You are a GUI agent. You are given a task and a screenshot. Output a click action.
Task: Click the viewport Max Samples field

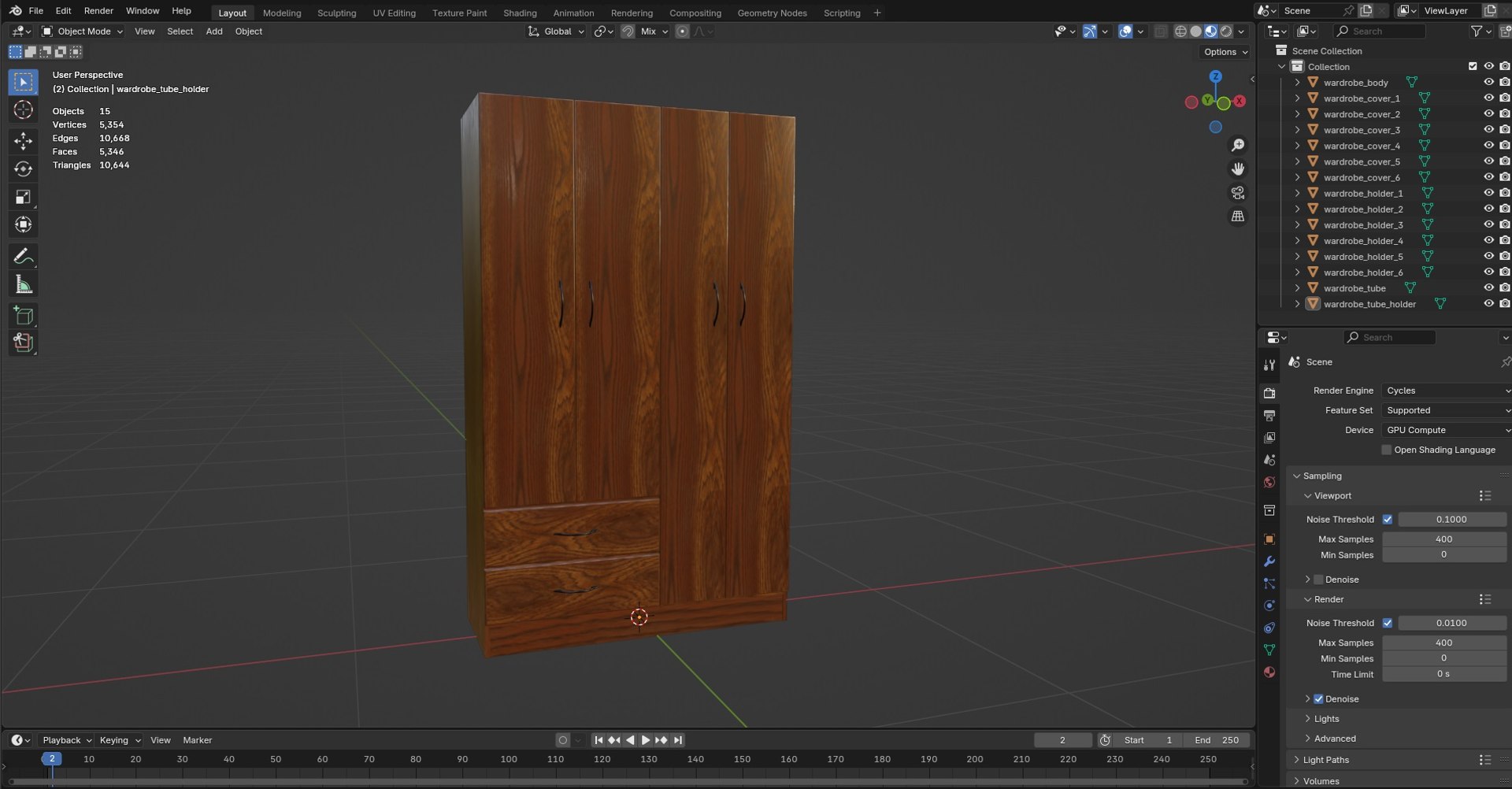coord(1444,539)
